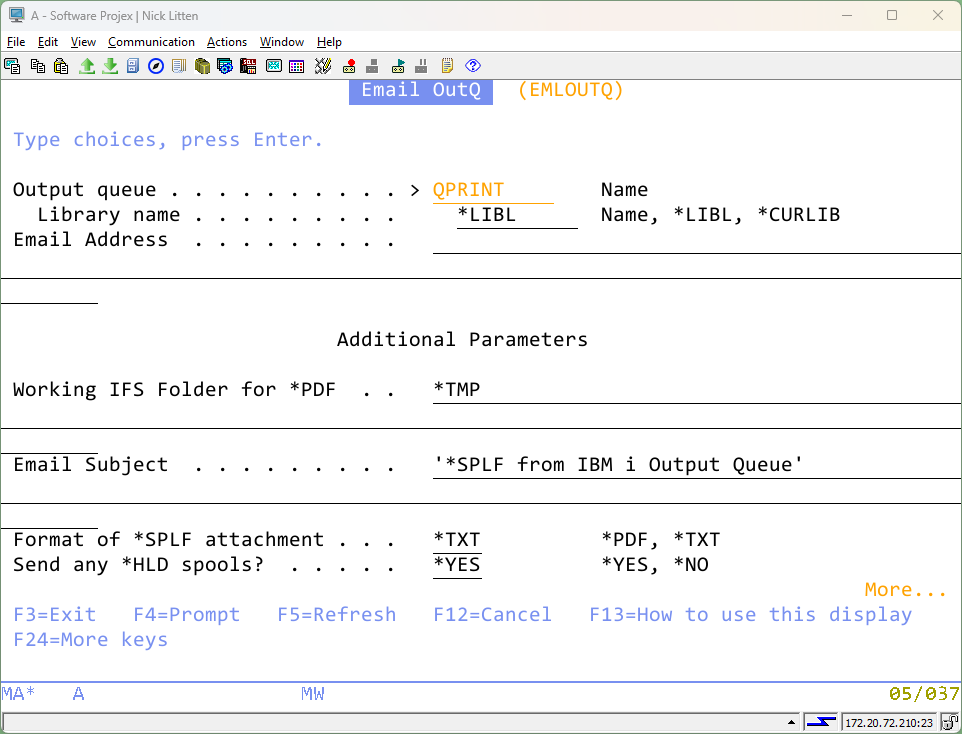
Task: Click the Email OutQ title
Action: [421, 90]
